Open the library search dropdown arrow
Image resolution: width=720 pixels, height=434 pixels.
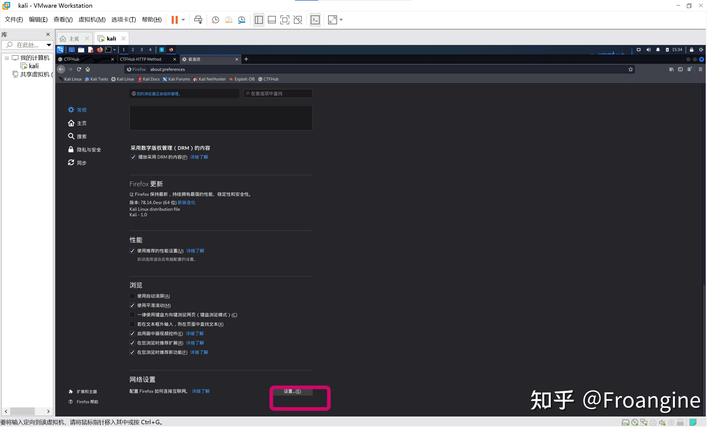tap(49, 45)
